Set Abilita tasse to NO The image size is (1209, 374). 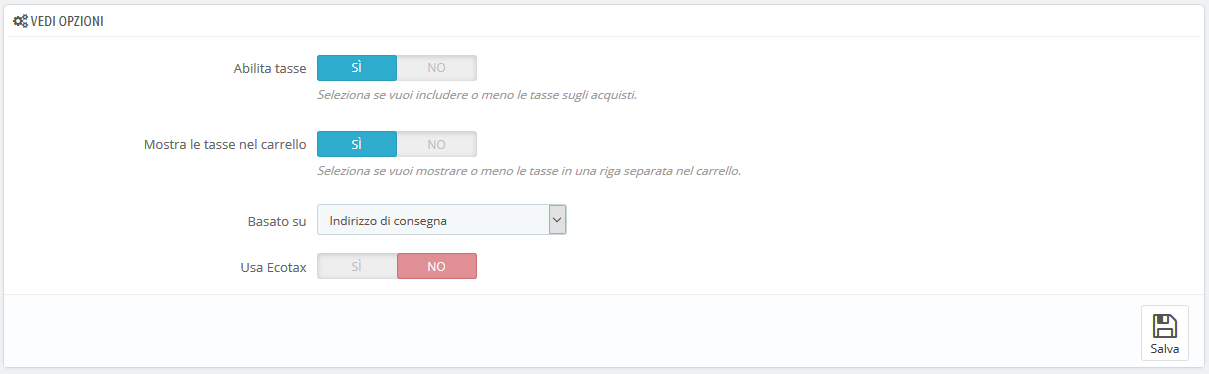(437, 68)
